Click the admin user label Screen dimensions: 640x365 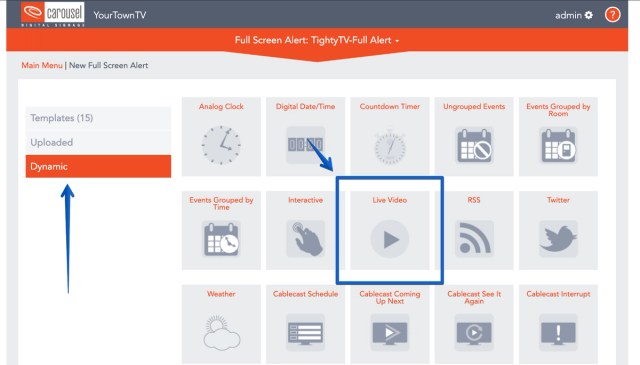click(568, 15)
